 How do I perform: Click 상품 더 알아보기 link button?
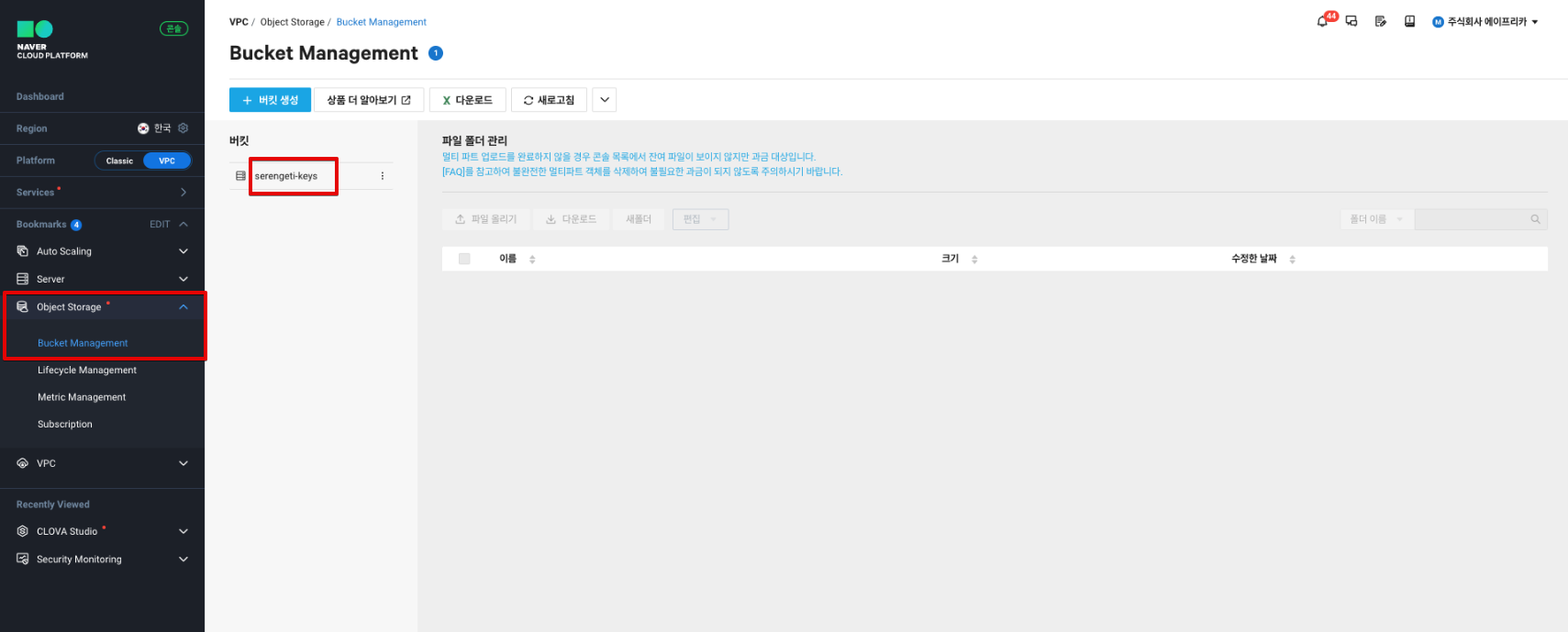coord(369,100)
